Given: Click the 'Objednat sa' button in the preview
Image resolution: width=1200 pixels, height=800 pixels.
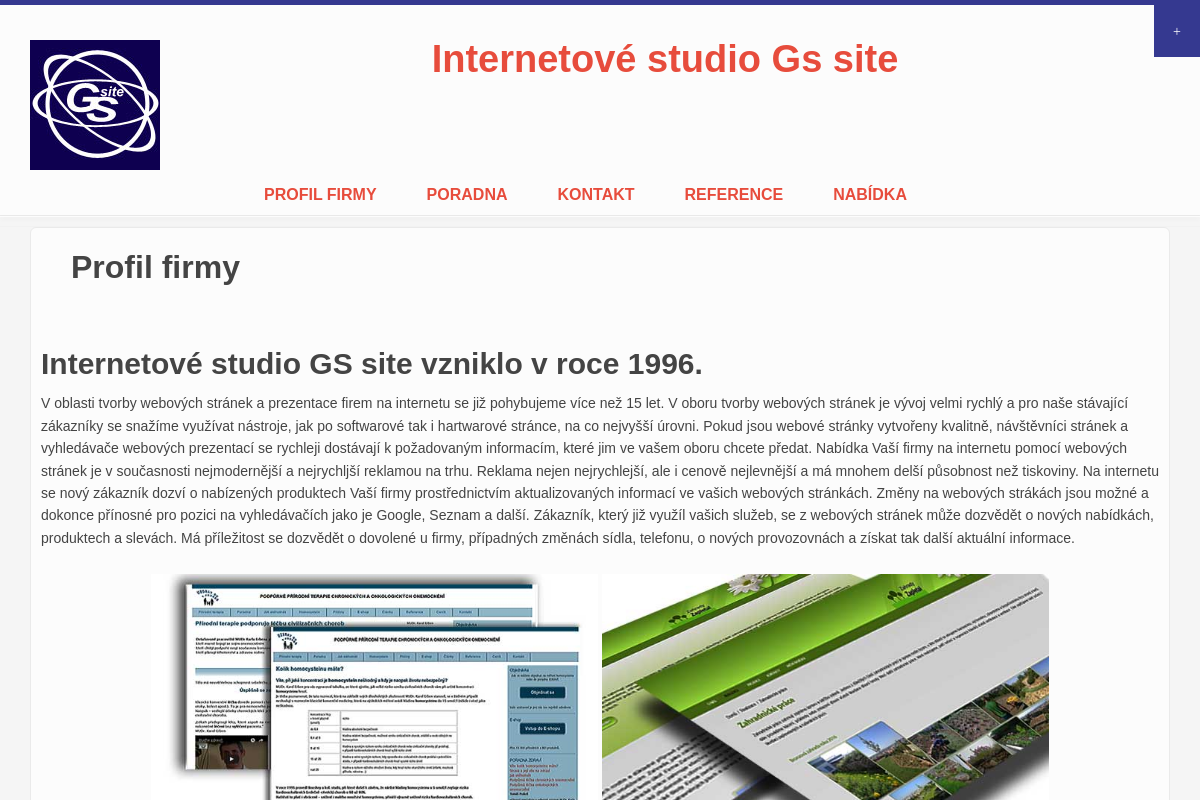Looking at the screenshot, I should pyautogui.click(x=543, y=692).
